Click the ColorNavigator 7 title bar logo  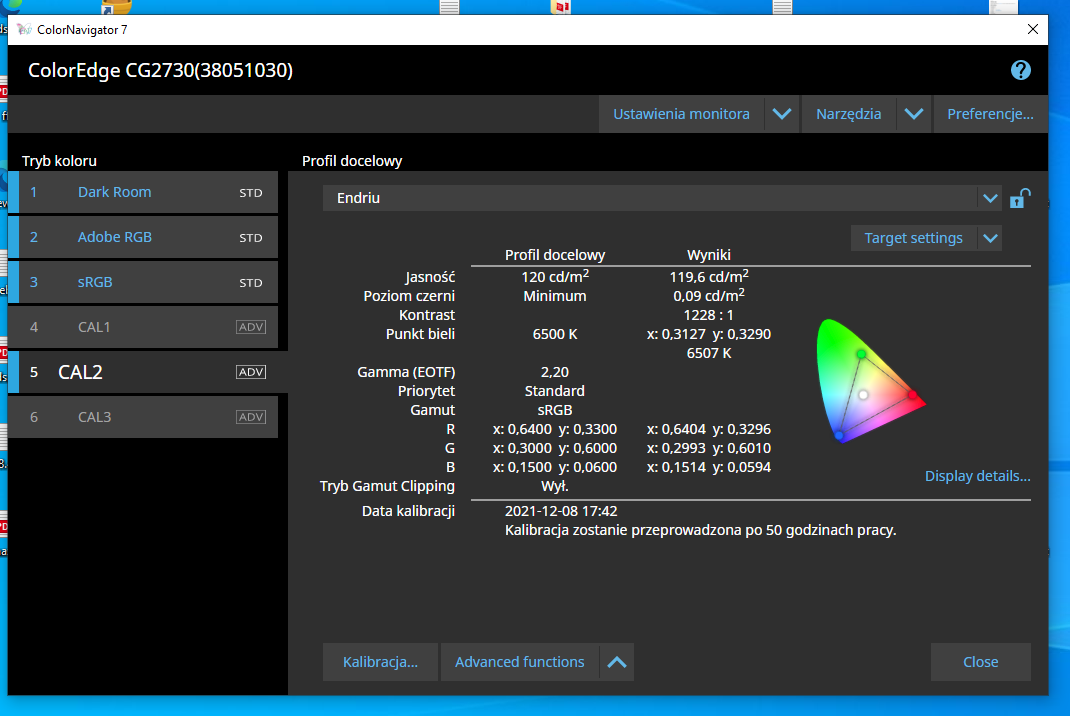tap(24, 30)
